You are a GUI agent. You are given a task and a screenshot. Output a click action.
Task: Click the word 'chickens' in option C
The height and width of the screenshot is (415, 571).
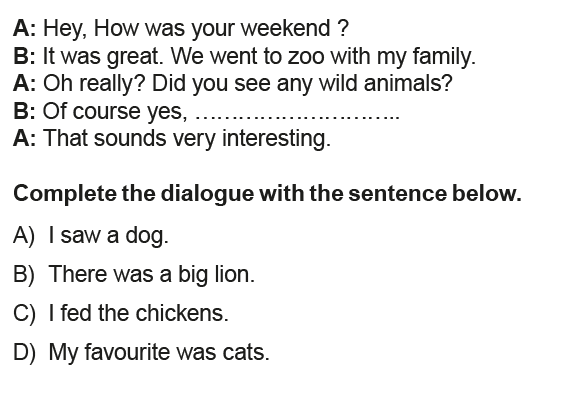pos(182,313)
